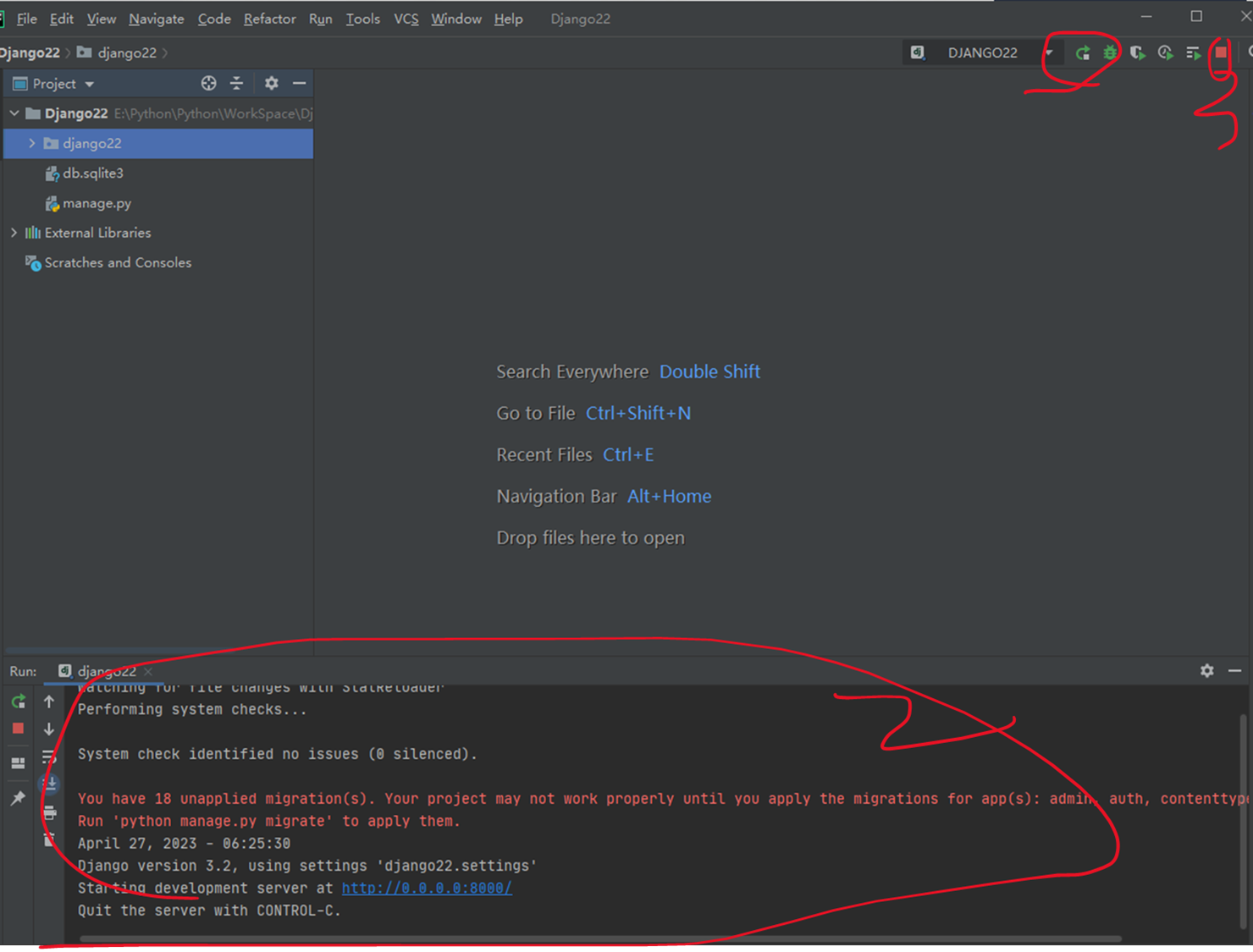Click the 'Ctrl+E' Recent Files hint
The height and width of the screenshot is (952, 1253).
point(628,454)
